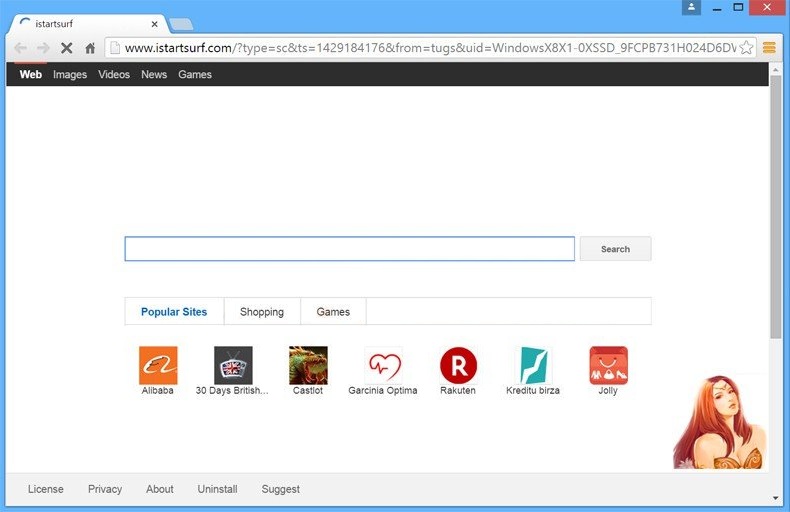790x512 pixels.
Task: Open the Privacy footer link
Action: tap(105, 489)
